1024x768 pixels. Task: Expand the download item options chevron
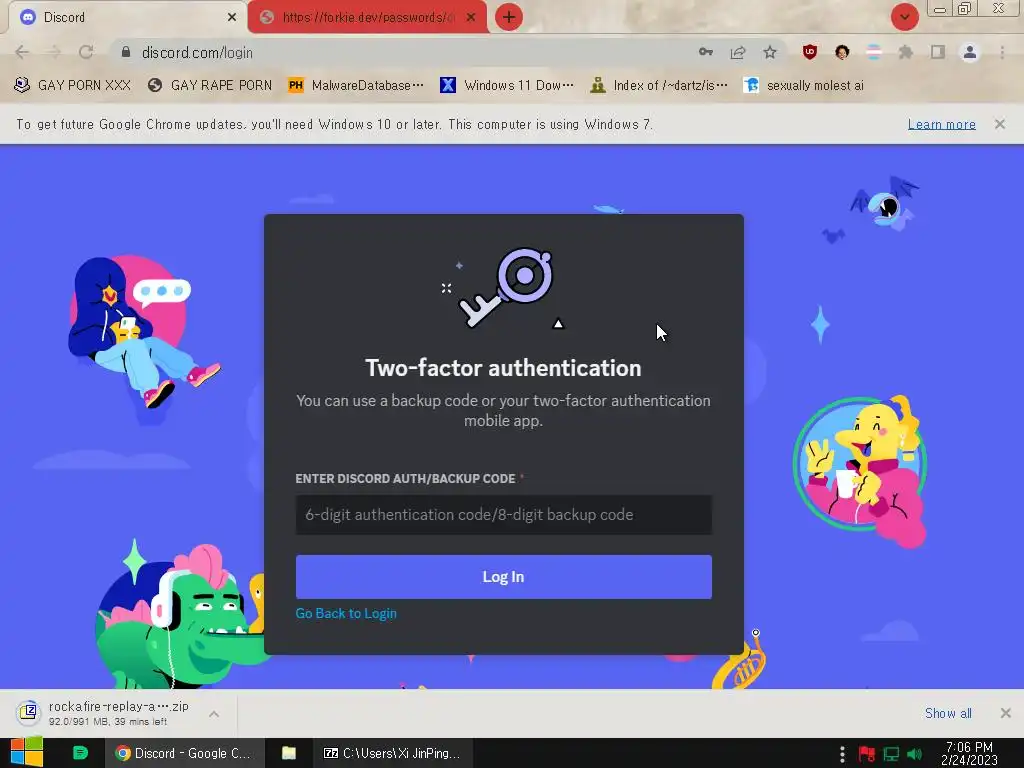[x=214, y=714]
